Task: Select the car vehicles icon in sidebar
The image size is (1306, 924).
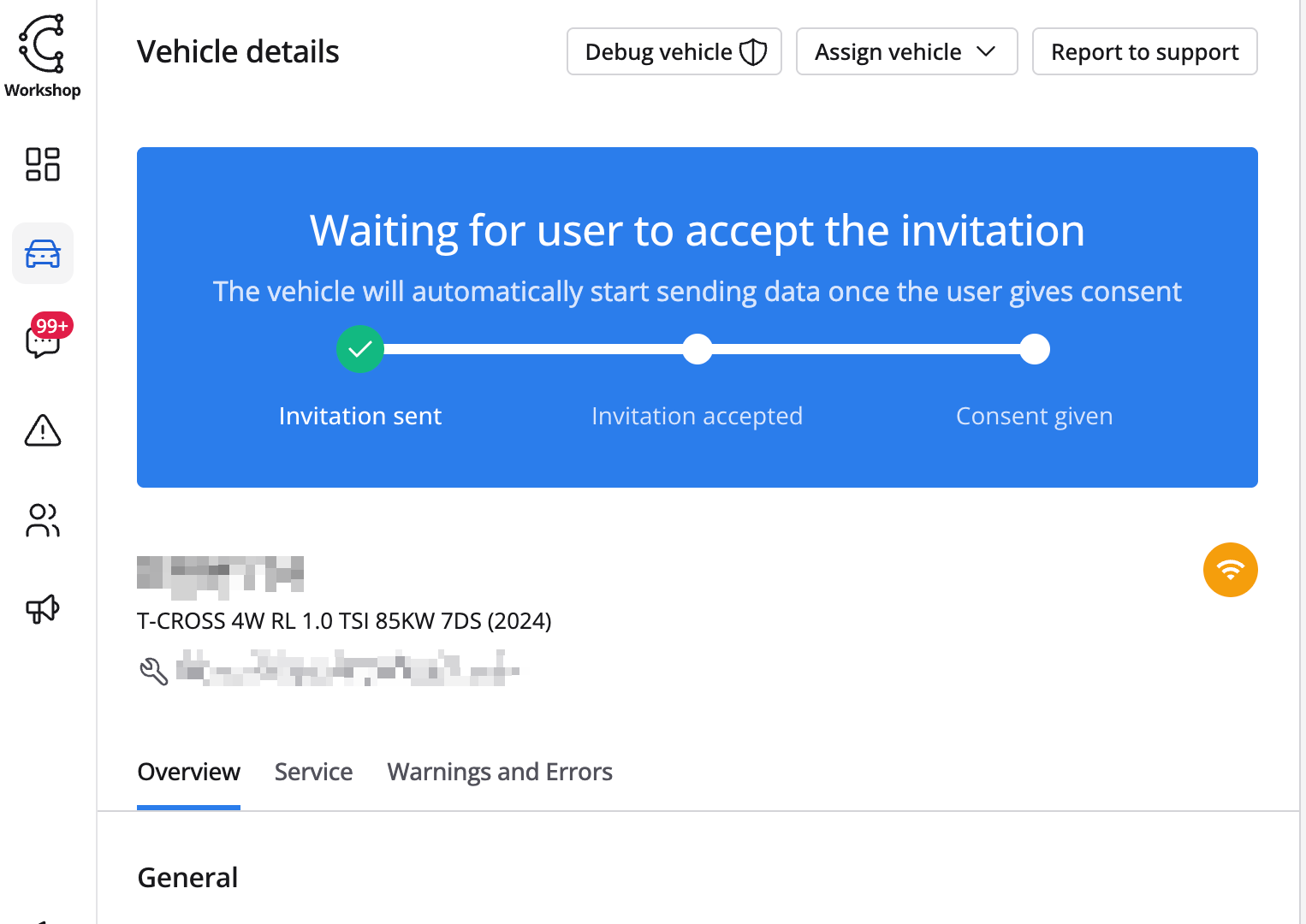Action: pos(42,254)
